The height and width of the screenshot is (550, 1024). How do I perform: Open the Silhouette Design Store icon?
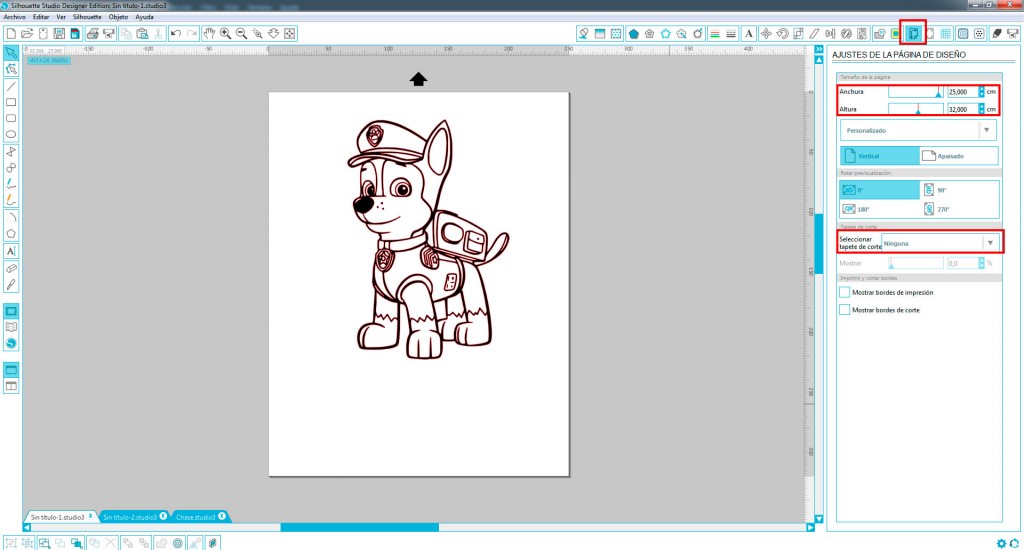point(11,344)
